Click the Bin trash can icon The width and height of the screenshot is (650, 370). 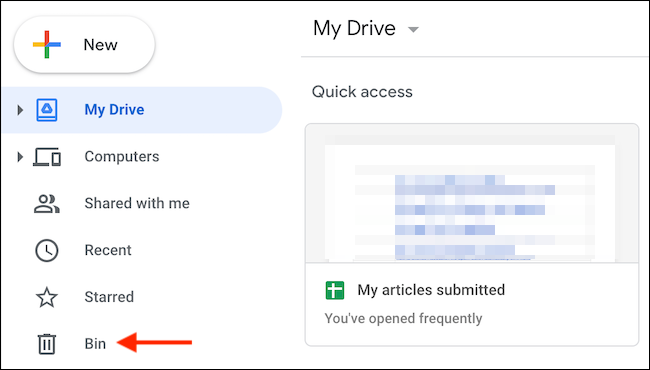point(47,344)
